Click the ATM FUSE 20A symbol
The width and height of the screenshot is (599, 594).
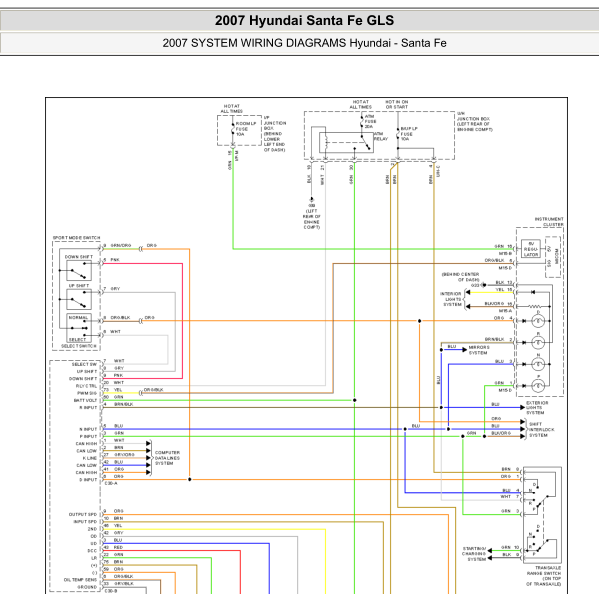(362, 121)
